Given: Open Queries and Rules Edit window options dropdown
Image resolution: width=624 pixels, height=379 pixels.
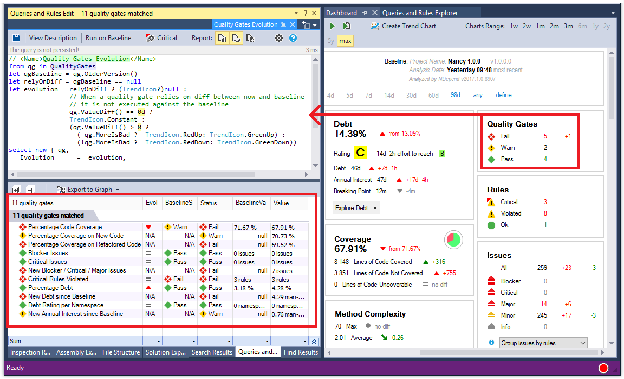Looking at the screenshot, I should pyautogui.click(x=296, y=13).
